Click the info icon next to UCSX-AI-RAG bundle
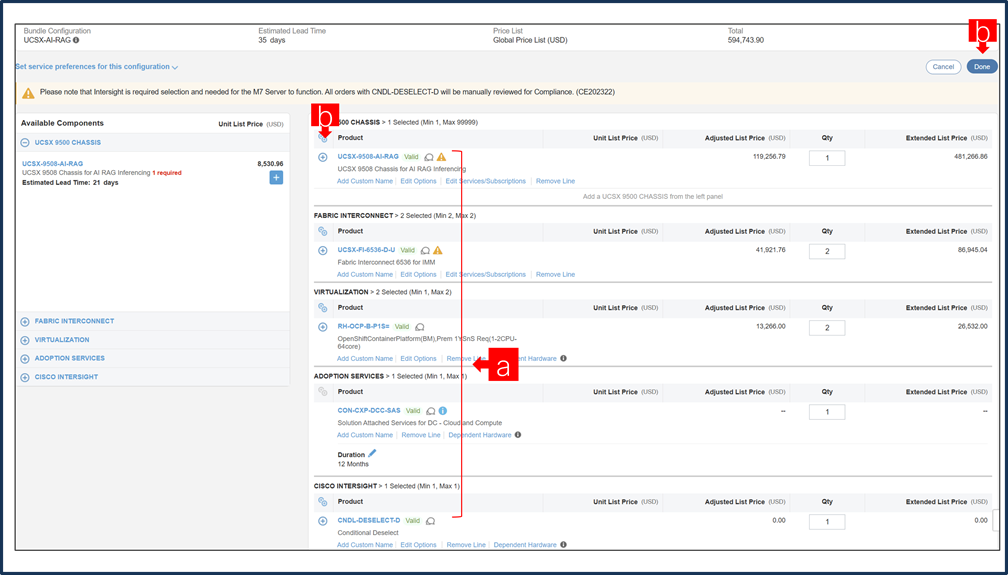Viewport: 1008px width, 575px height. pyautogui.click(x=76, y=40)
